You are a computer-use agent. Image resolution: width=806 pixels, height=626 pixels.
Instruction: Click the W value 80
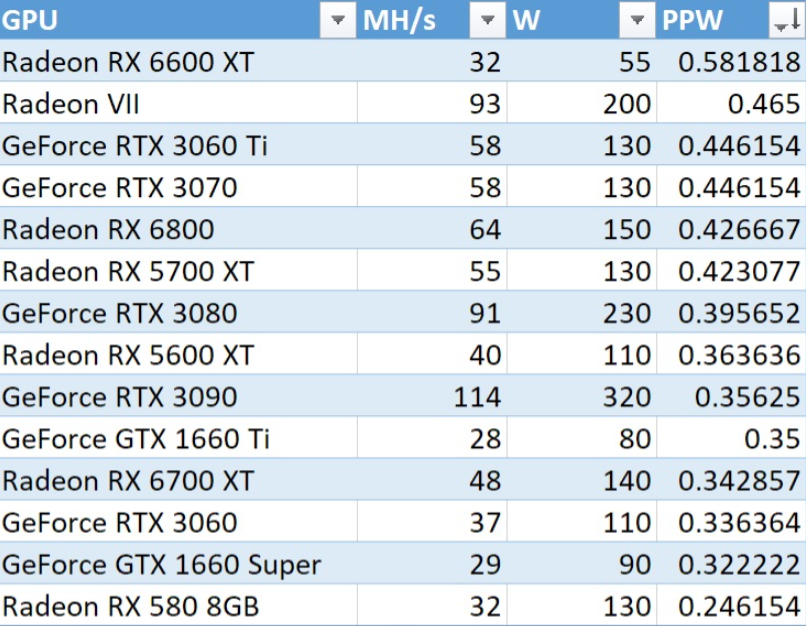click(x=635, y=438)
